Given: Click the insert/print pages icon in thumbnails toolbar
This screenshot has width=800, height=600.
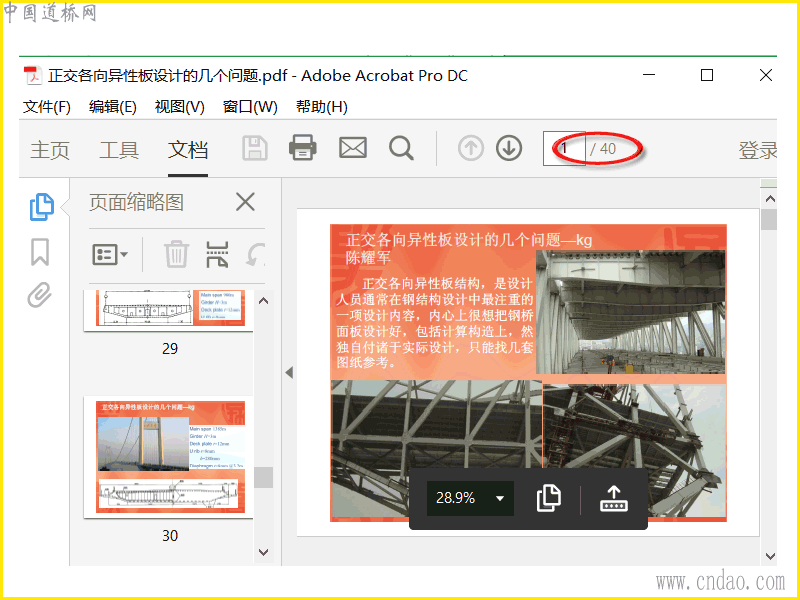Looking at the screenshot, I should coord(217,254).
